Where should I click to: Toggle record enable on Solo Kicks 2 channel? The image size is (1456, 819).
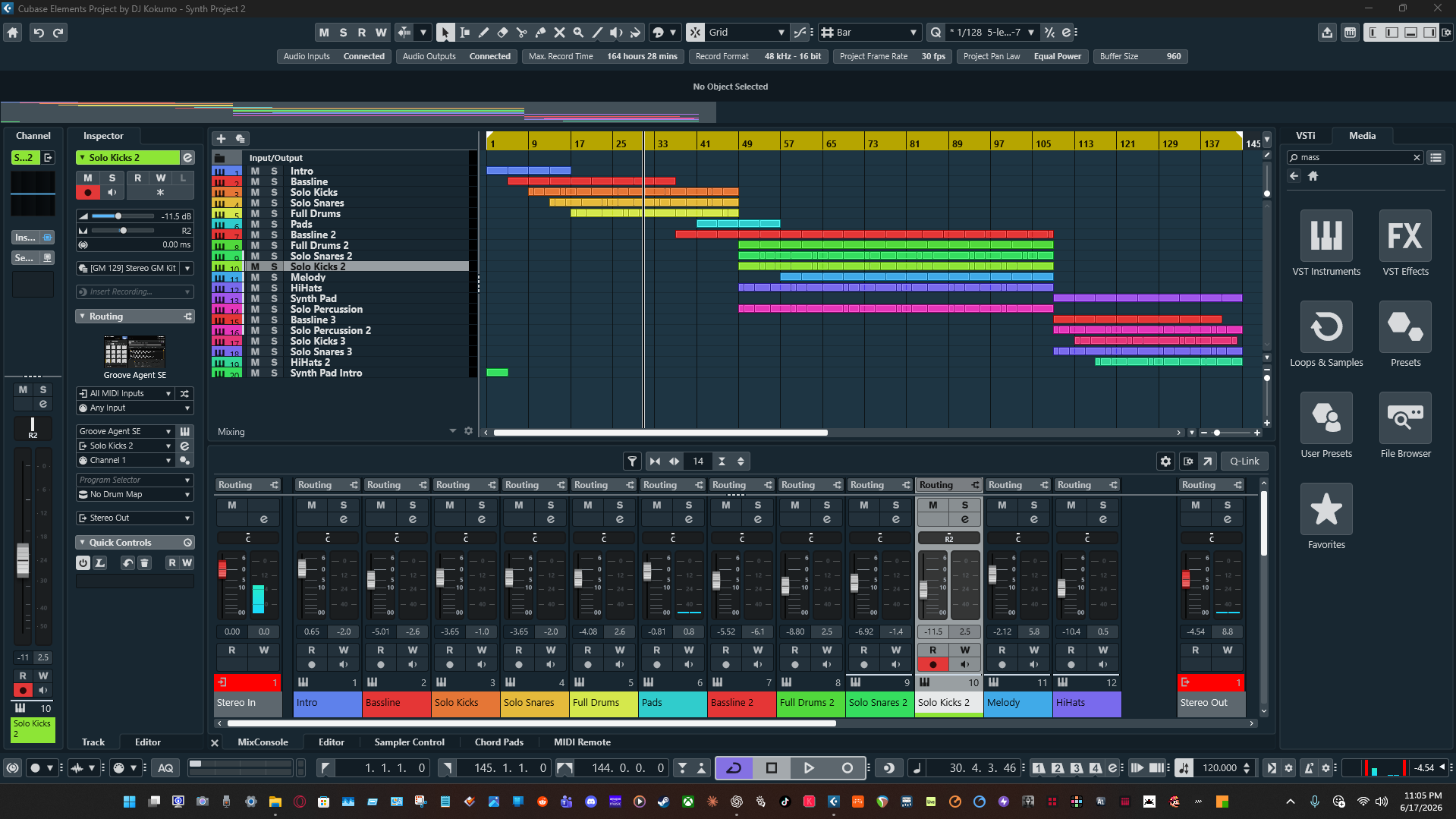tap(932, 665)
